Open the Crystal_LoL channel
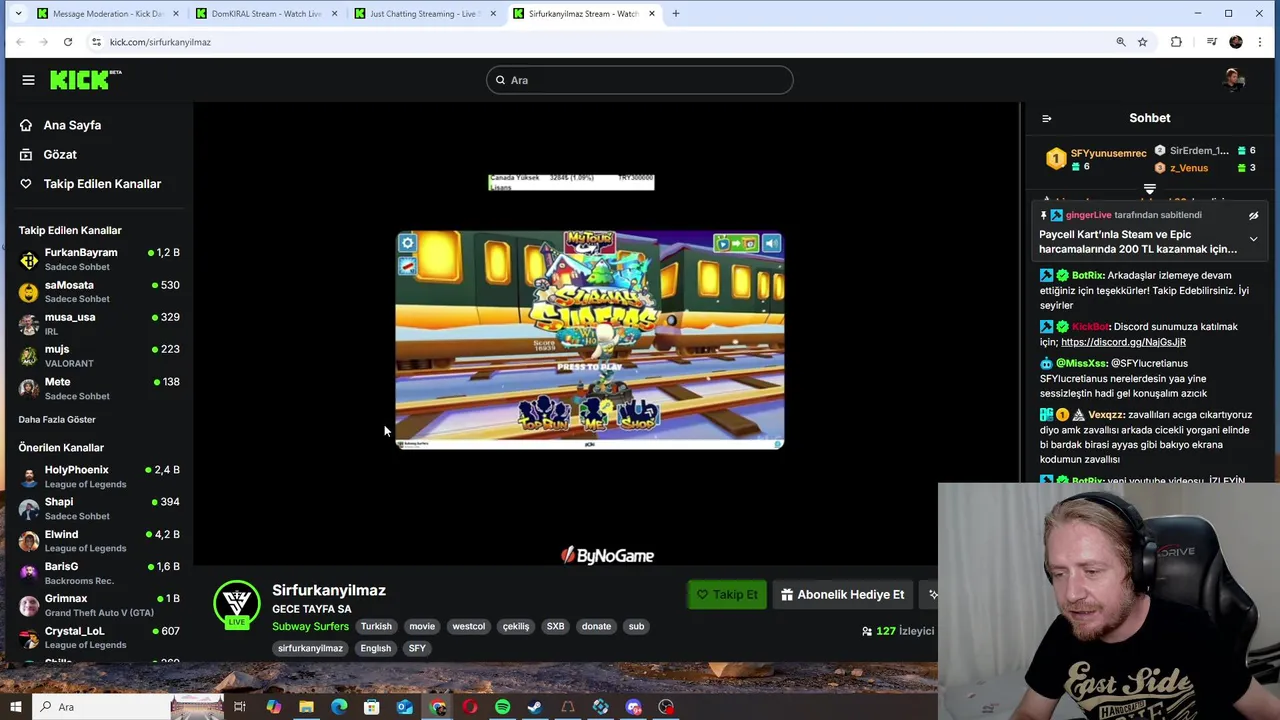The width and height of the screenshot is (1280, 720). click(98, 637)
